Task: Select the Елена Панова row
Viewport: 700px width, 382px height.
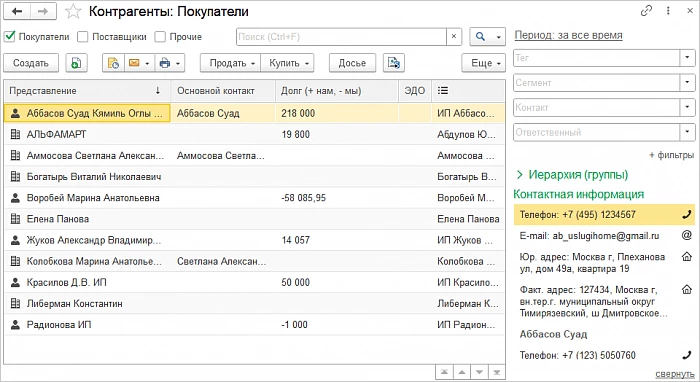Action: 254,219
